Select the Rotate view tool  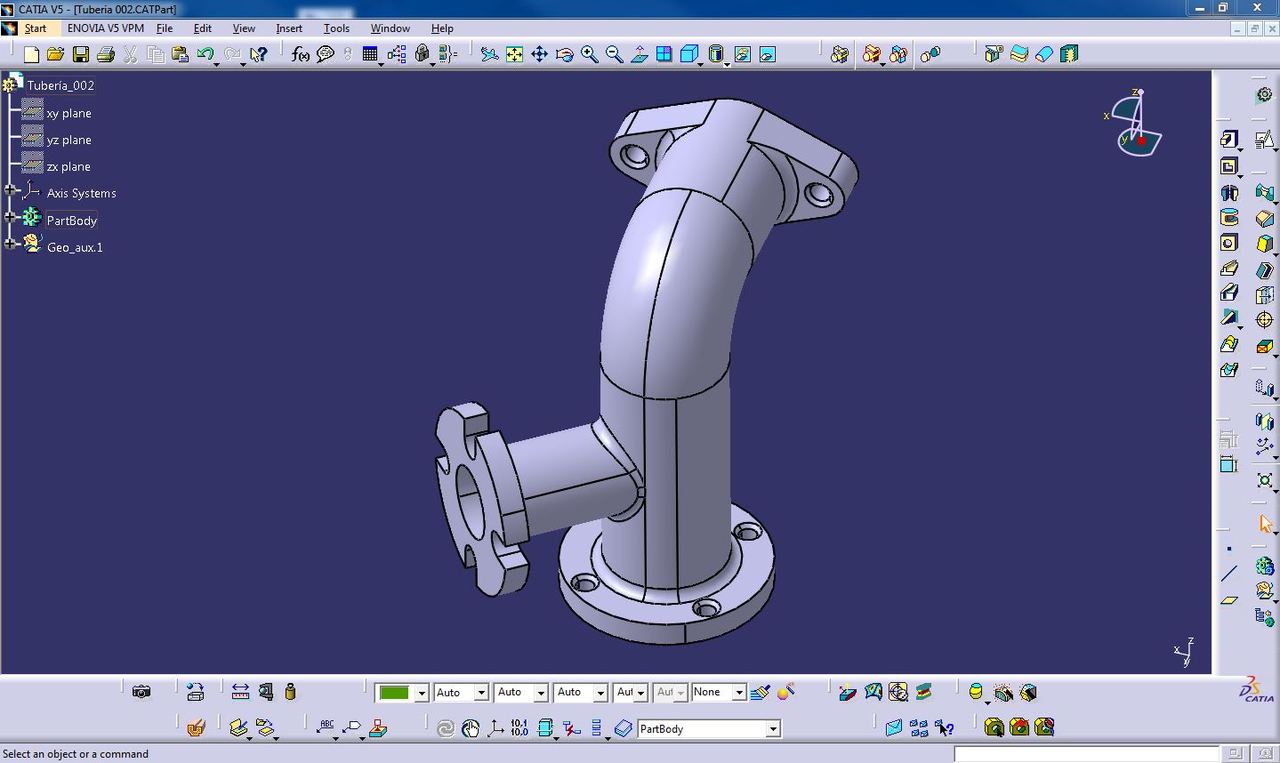[564, 54]
